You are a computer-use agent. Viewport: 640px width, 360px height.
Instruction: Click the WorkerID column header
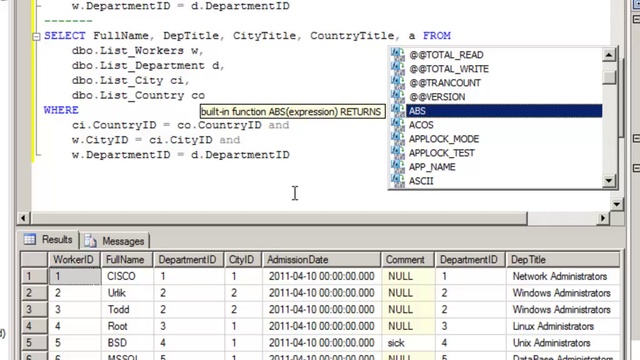[x=75, y=260]
